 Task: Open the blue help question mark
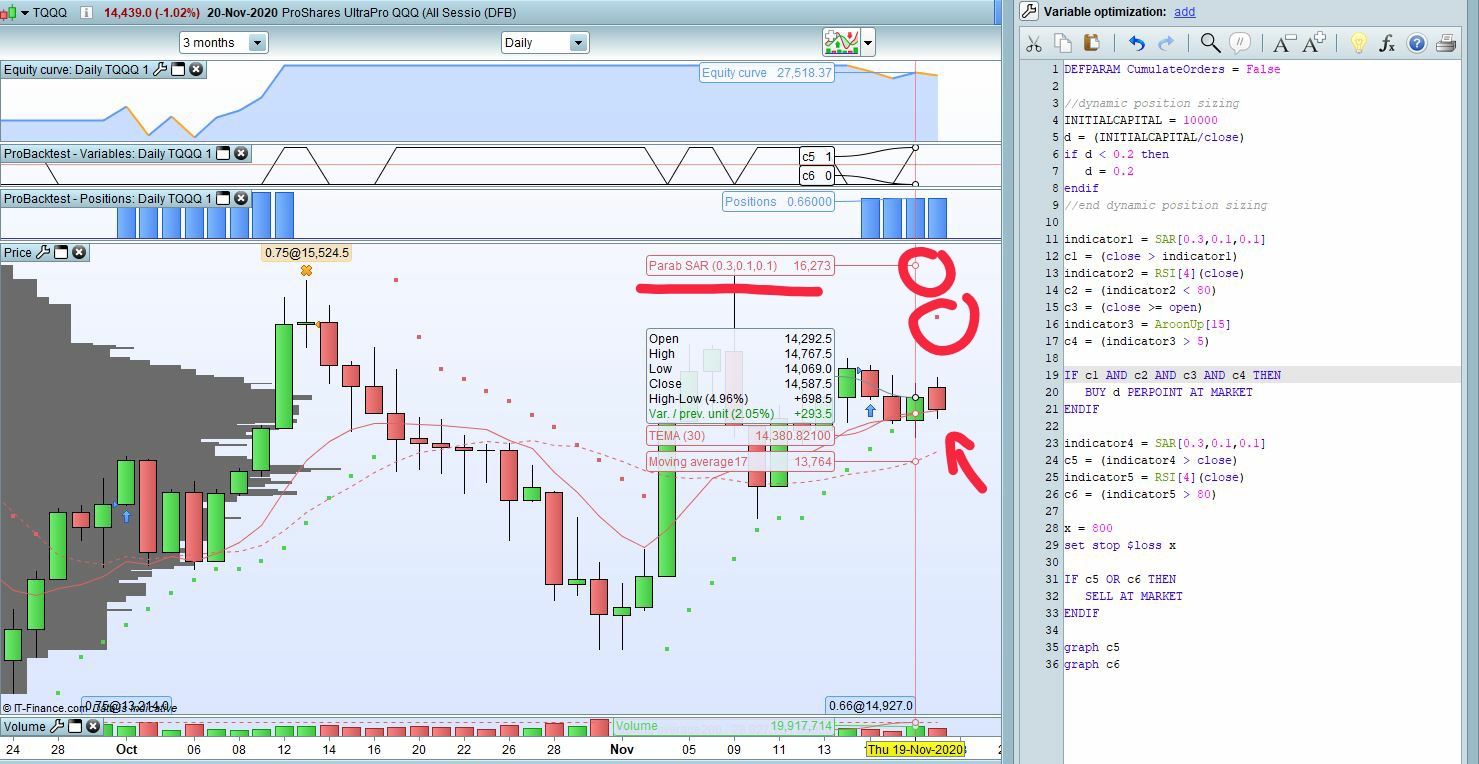1416,43
